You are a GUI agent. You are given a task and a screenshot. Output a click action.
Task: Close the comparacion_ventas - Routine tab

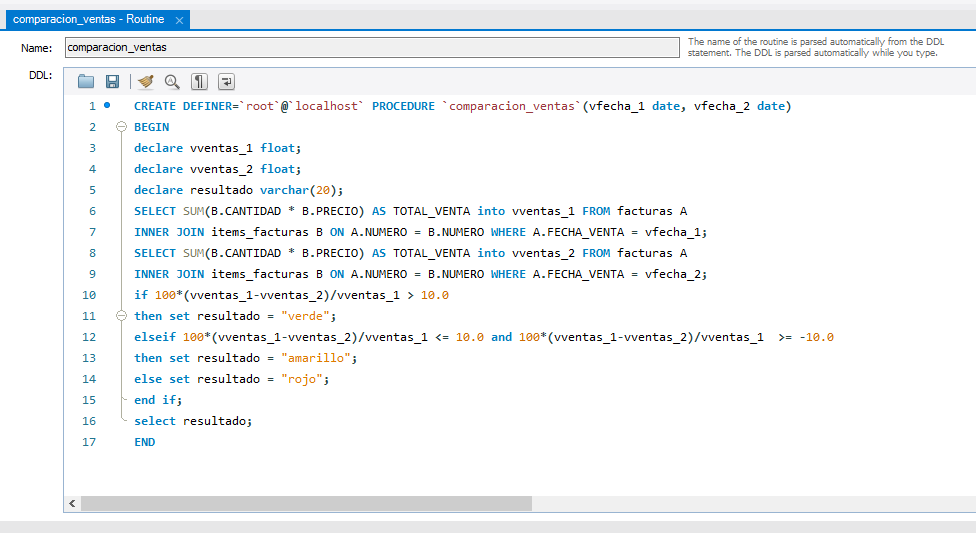(179, 20)
